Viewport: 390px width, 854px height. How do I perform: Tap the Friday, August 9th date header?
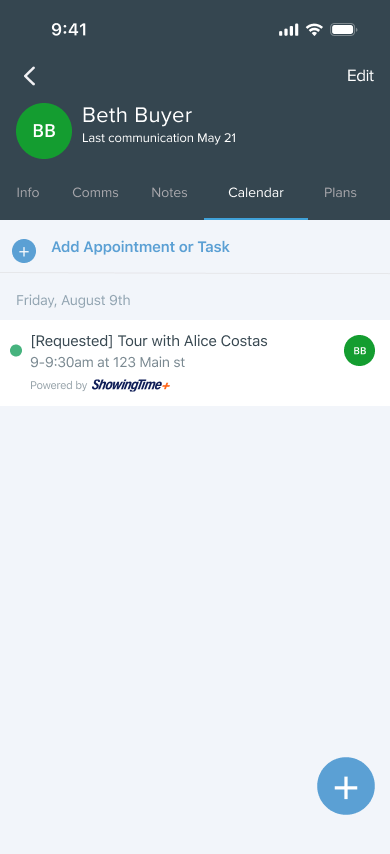(x=73, y=300)
